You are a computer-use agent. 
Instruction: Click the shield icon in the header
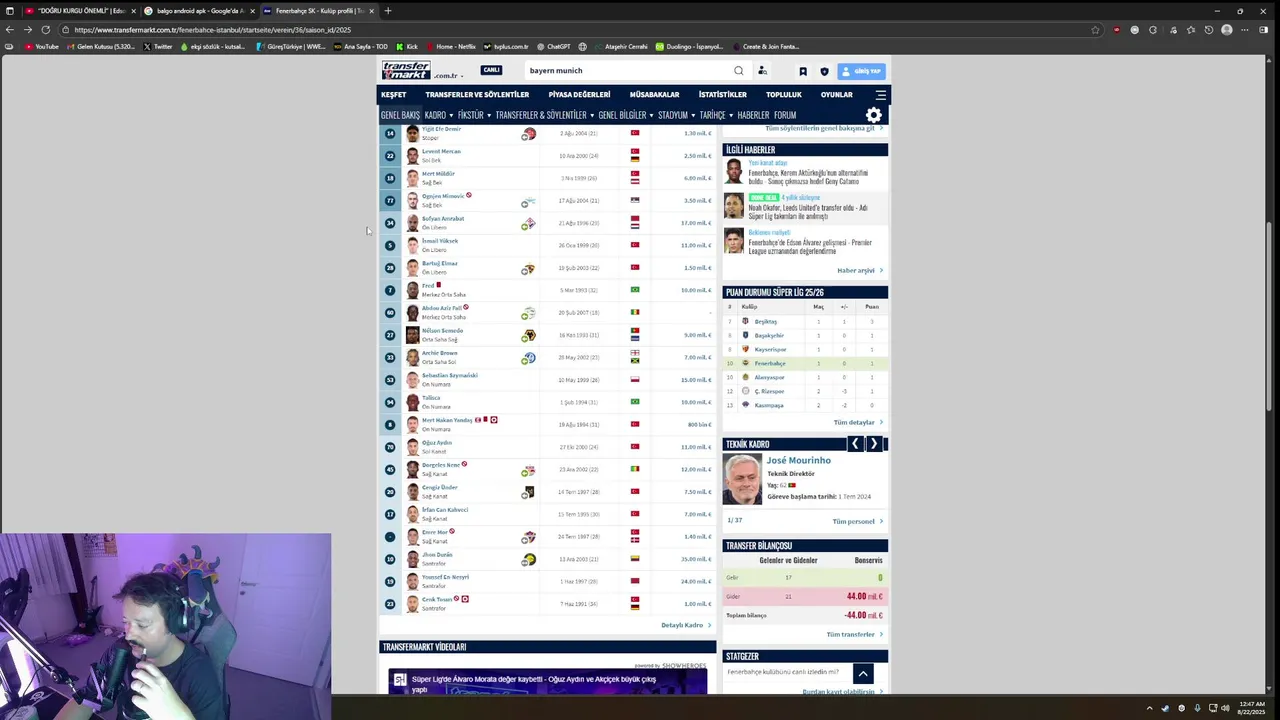point(824,72)
